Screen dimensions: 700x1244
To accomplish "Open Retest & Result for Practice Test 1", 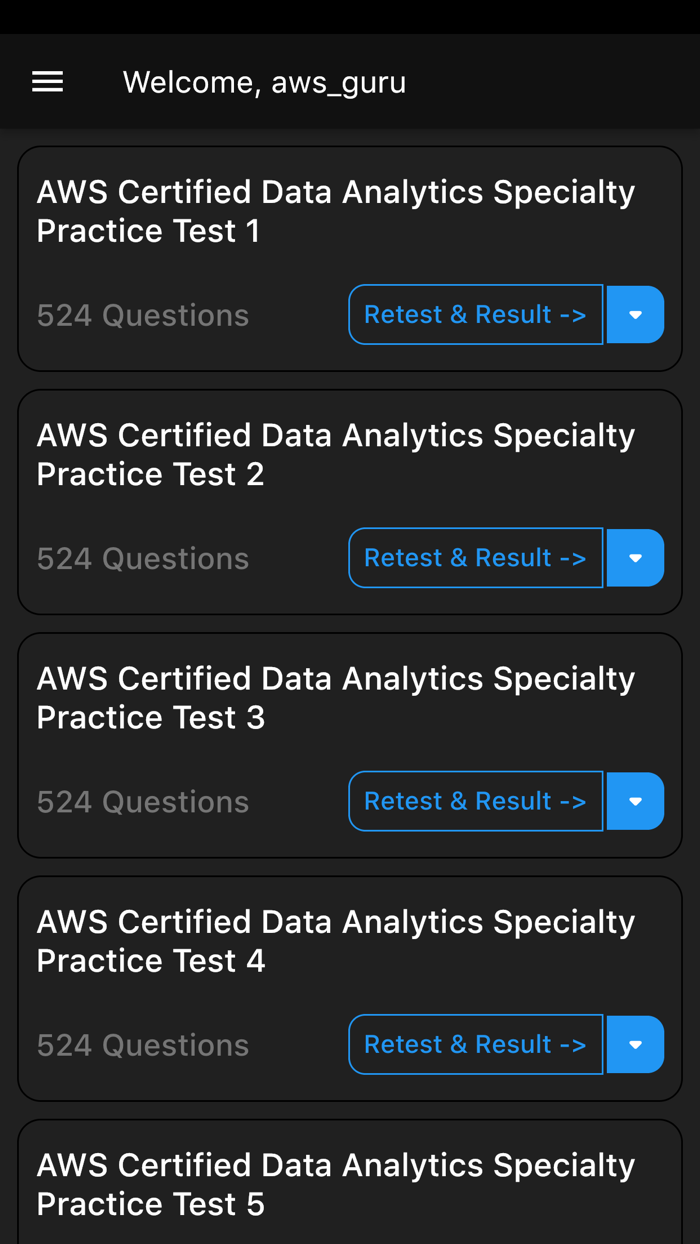I will [x=475, y=314].
